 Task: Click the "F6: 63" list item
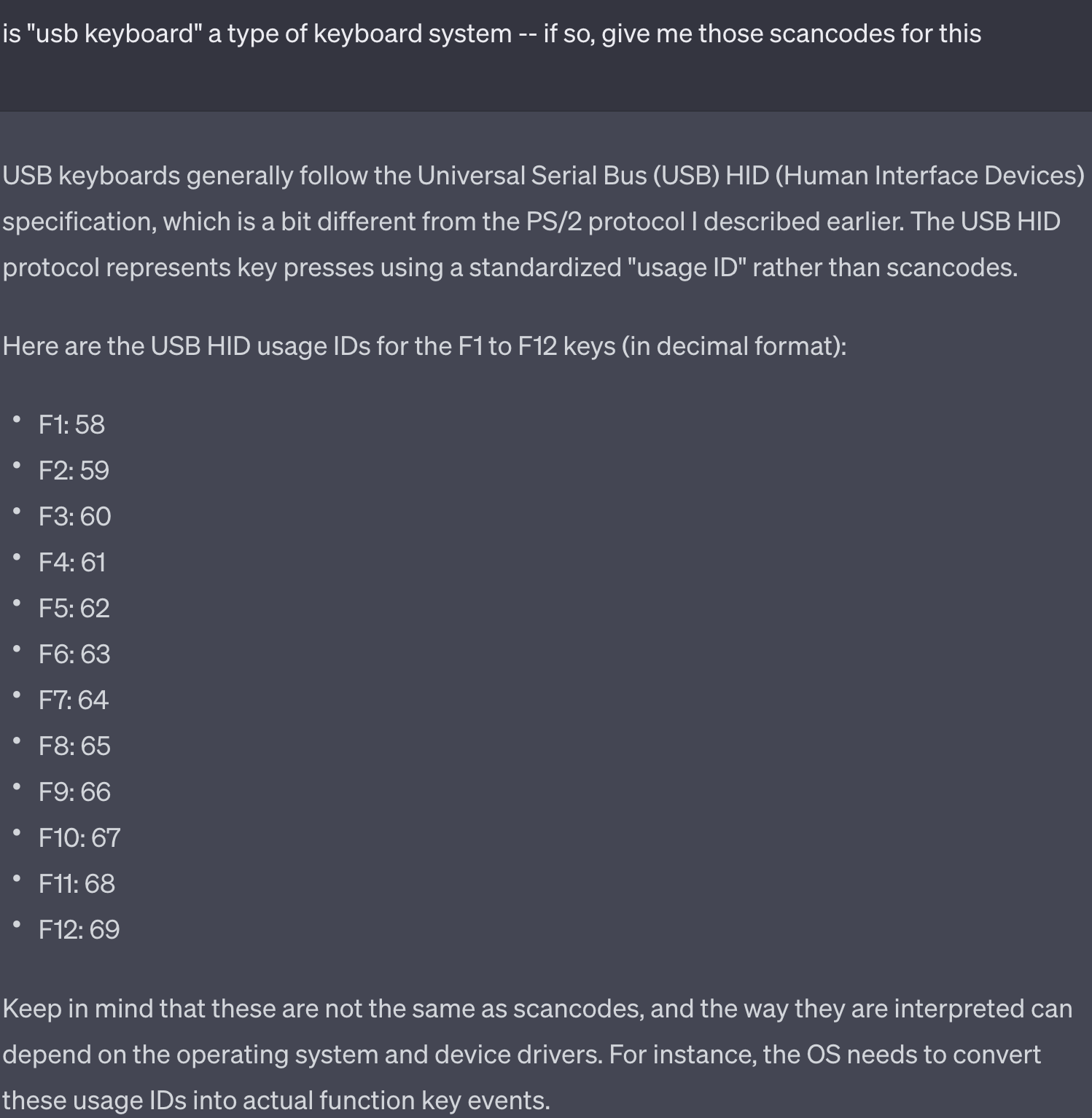pyautogui.click(x=74, y=654)
